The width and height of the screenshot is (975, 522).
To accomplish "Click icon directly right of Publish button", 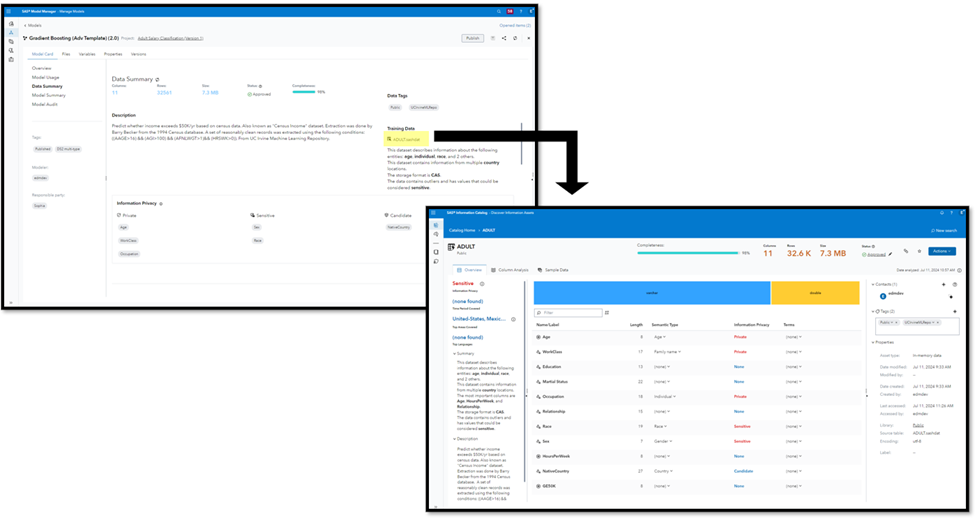I will [x=493, y=38].
